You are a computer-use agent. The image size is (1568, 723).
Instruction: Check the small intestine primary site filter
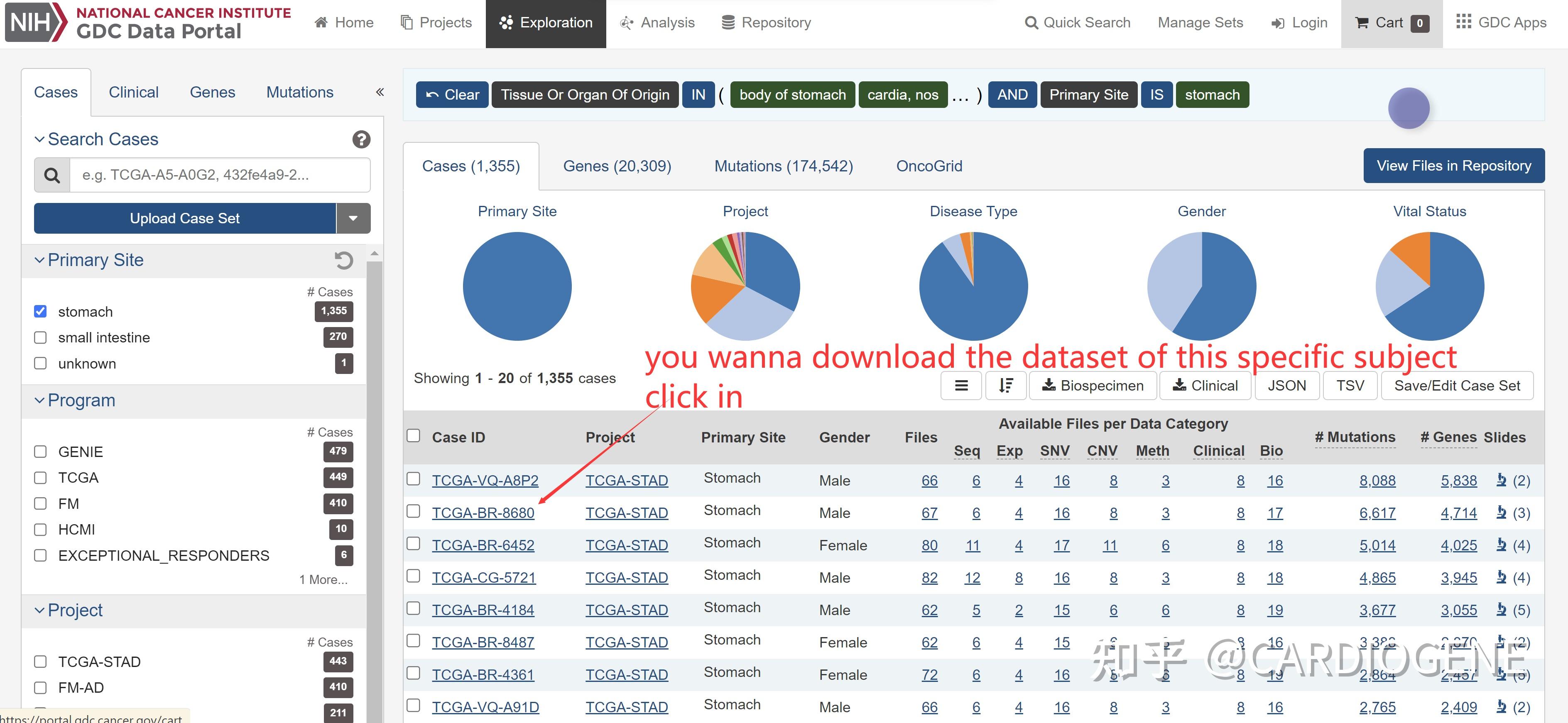click(x=40, y=337)
